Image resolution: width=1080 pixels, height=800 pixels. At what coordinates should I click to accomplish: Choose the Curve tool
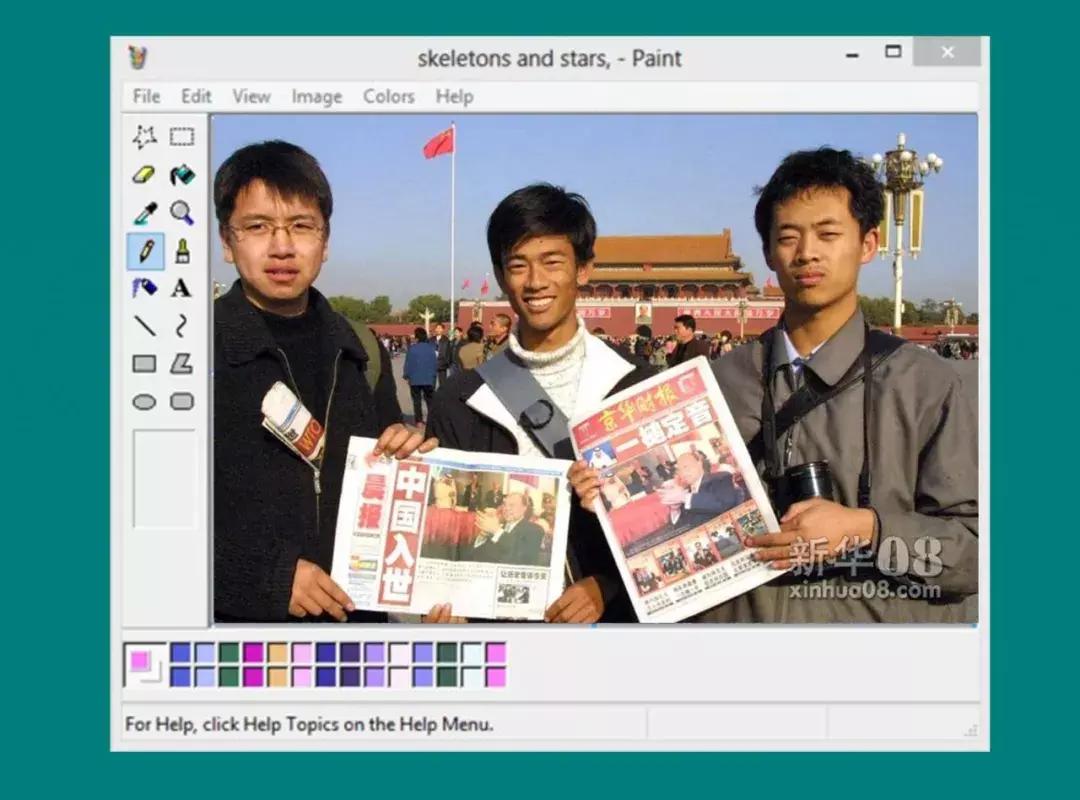pyautogui.click(x=181, y=325)
